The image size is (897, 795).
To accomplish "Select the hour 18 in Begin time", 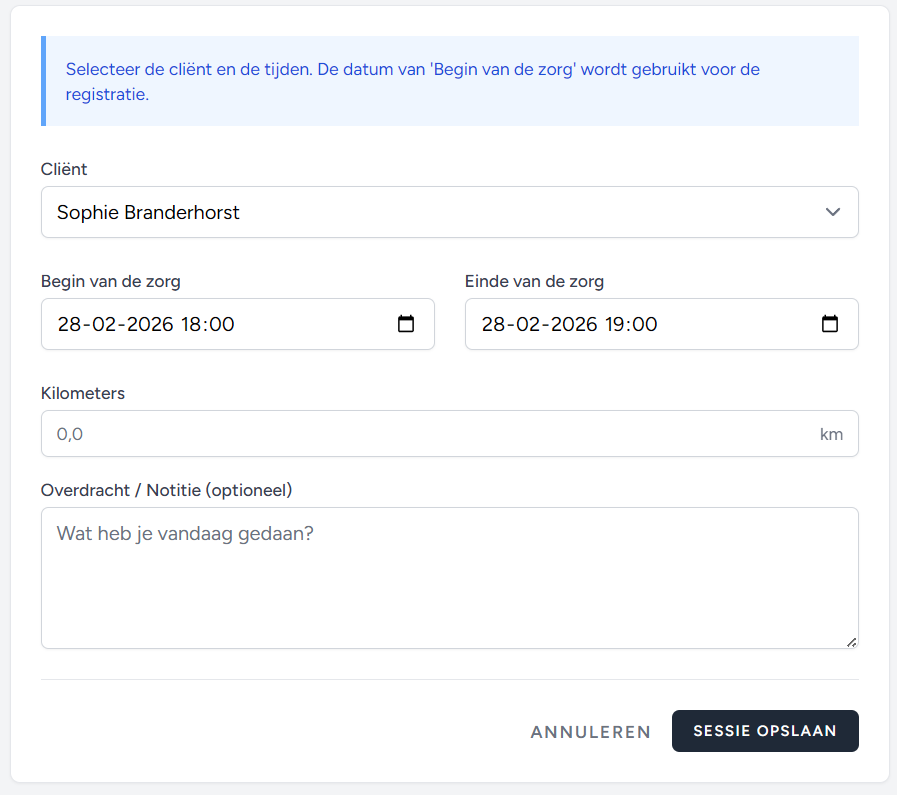I will [x=191, y=324].
